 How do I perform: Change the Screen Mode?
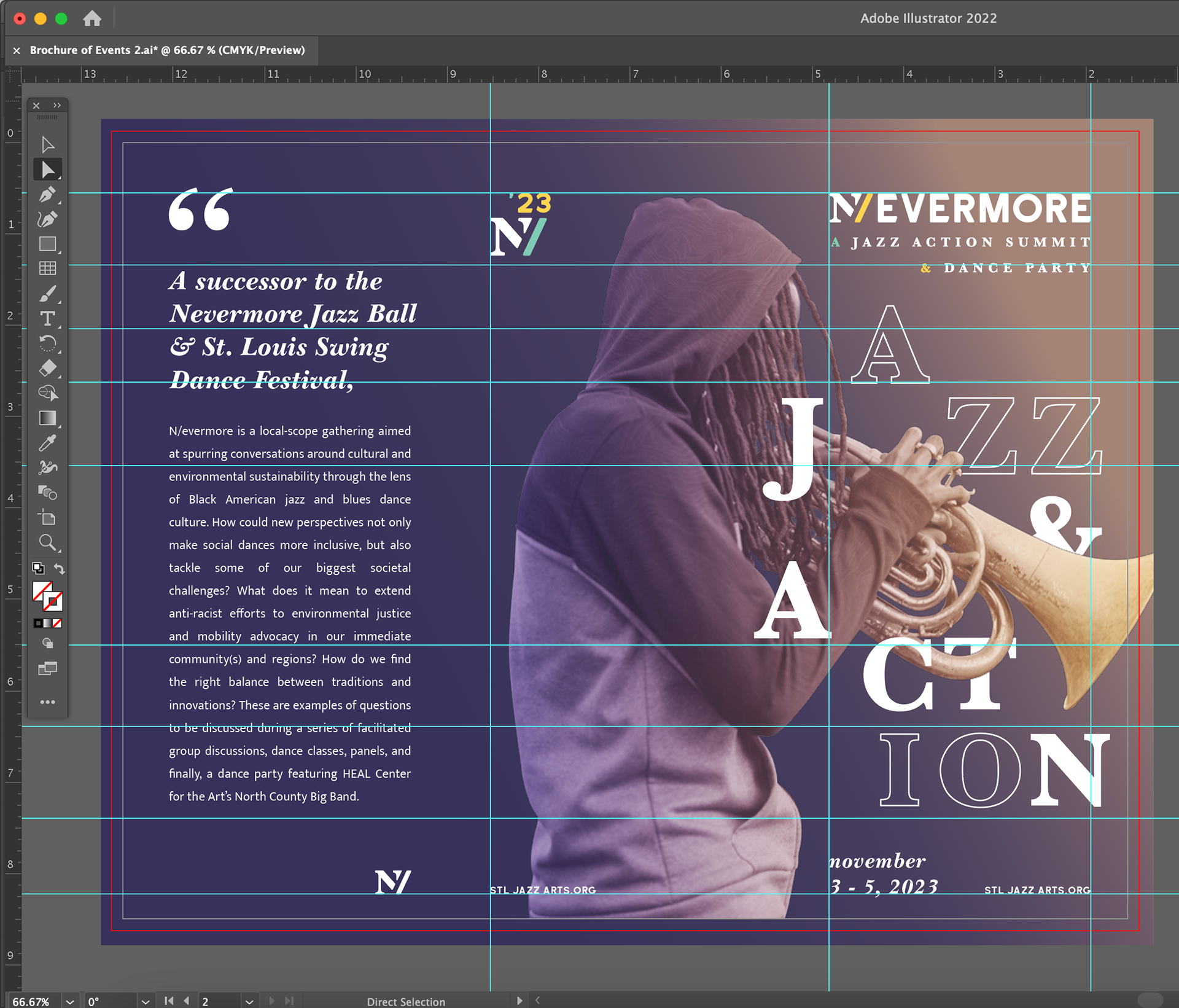[x=47, y=668]
